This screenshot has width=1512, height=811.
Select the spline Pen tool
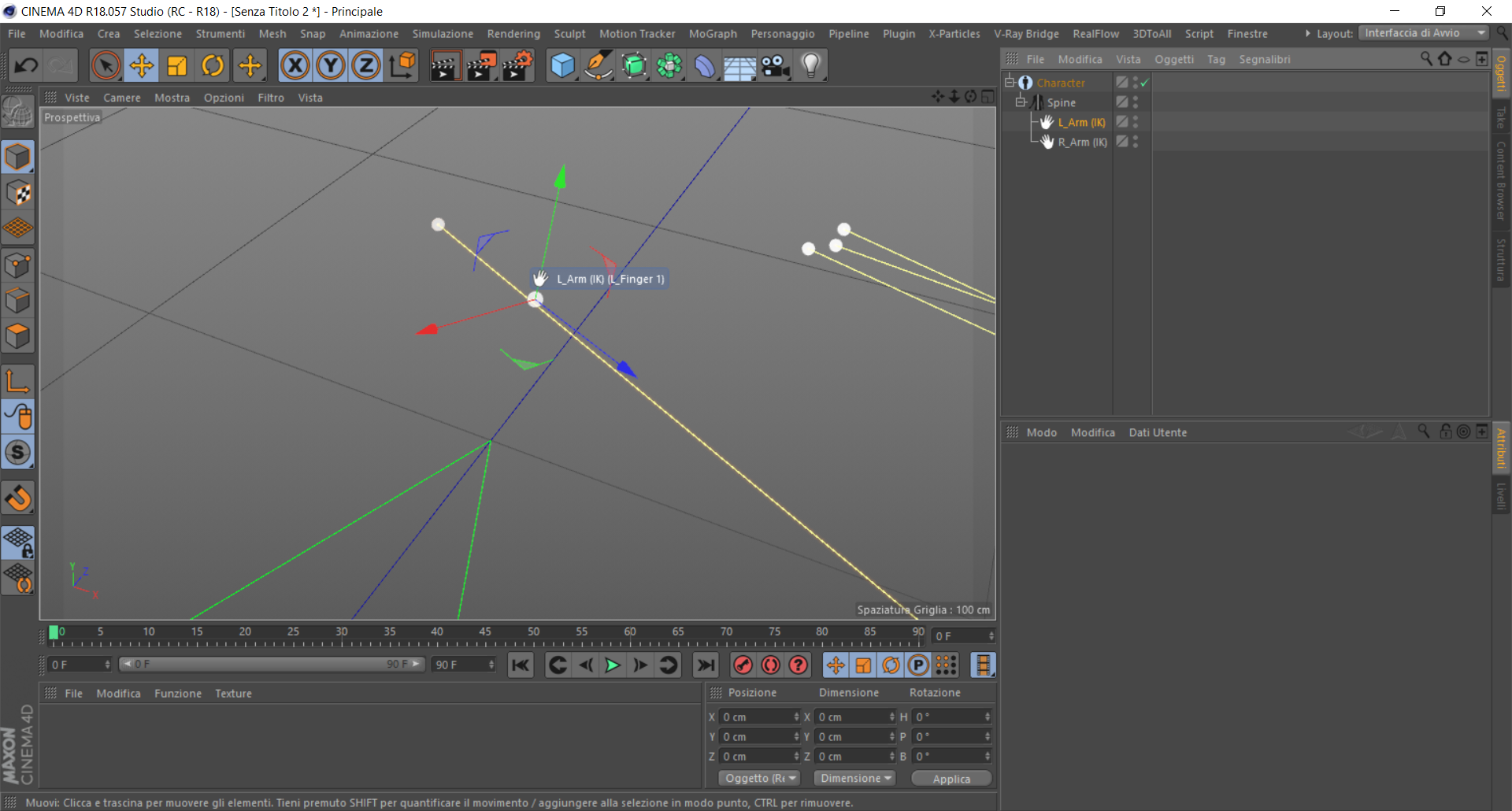(x=598, y=65)
